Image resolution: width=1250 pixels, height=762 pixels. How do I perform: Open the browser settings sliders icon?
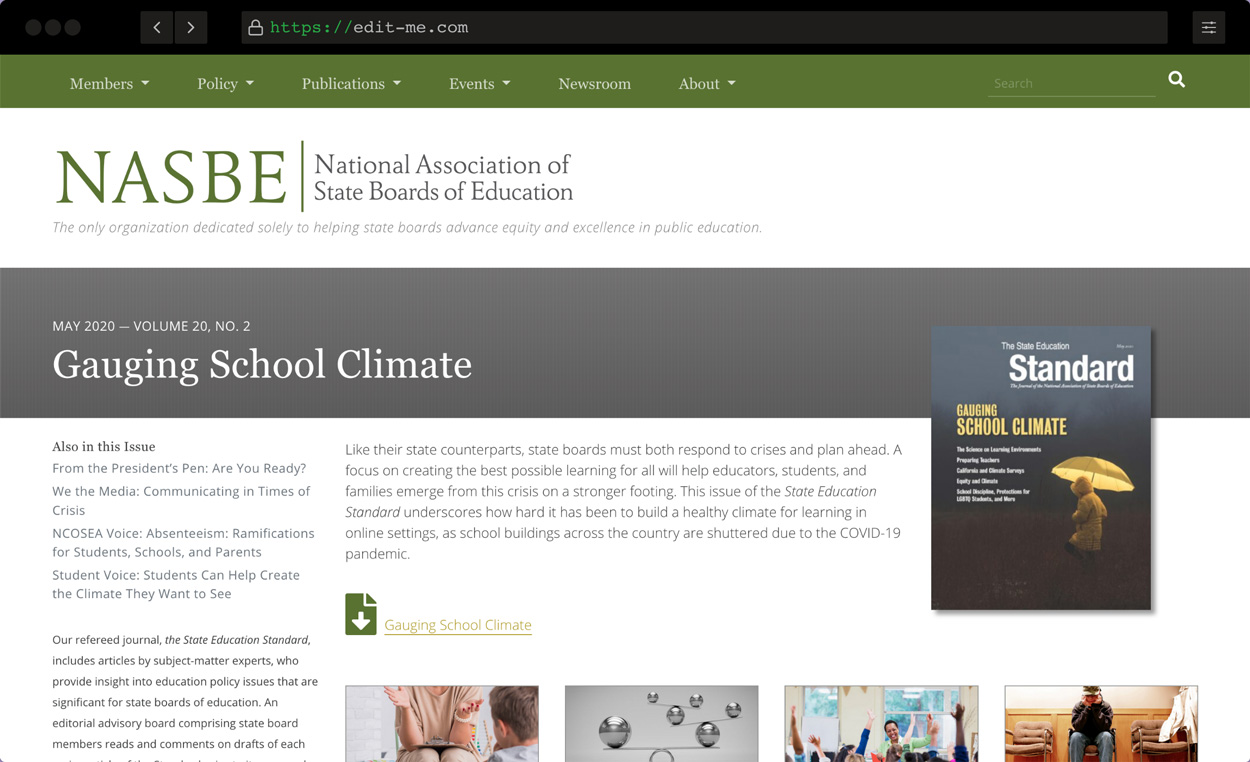click(1208, 27)
